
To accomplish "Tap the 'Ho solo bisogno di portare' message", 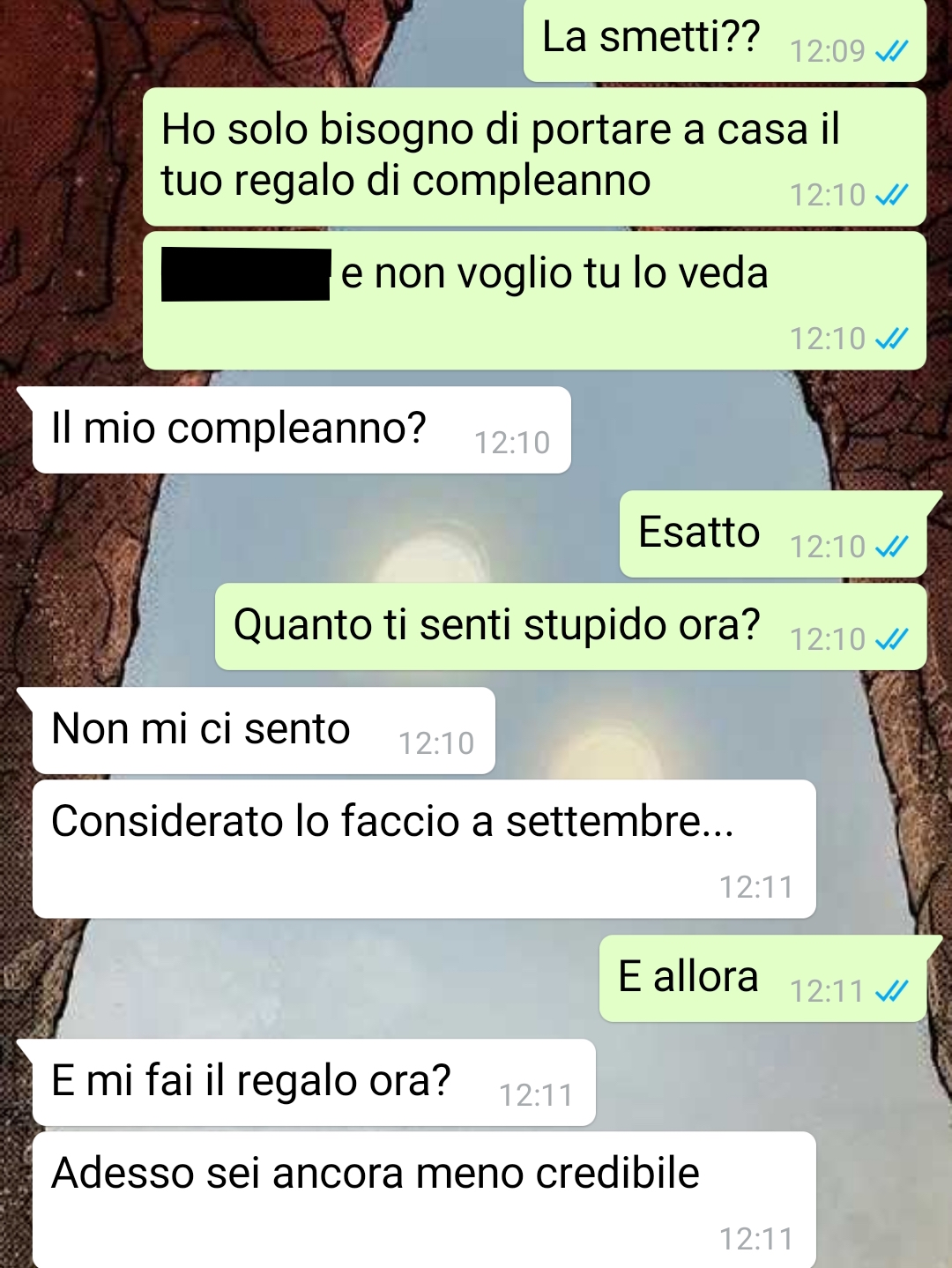I will [x=534, y=156].
